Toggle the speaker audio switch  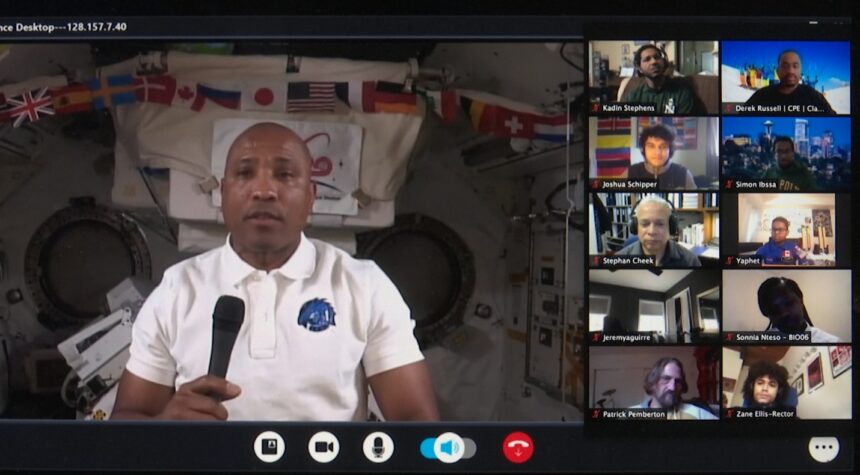(448, 447)
